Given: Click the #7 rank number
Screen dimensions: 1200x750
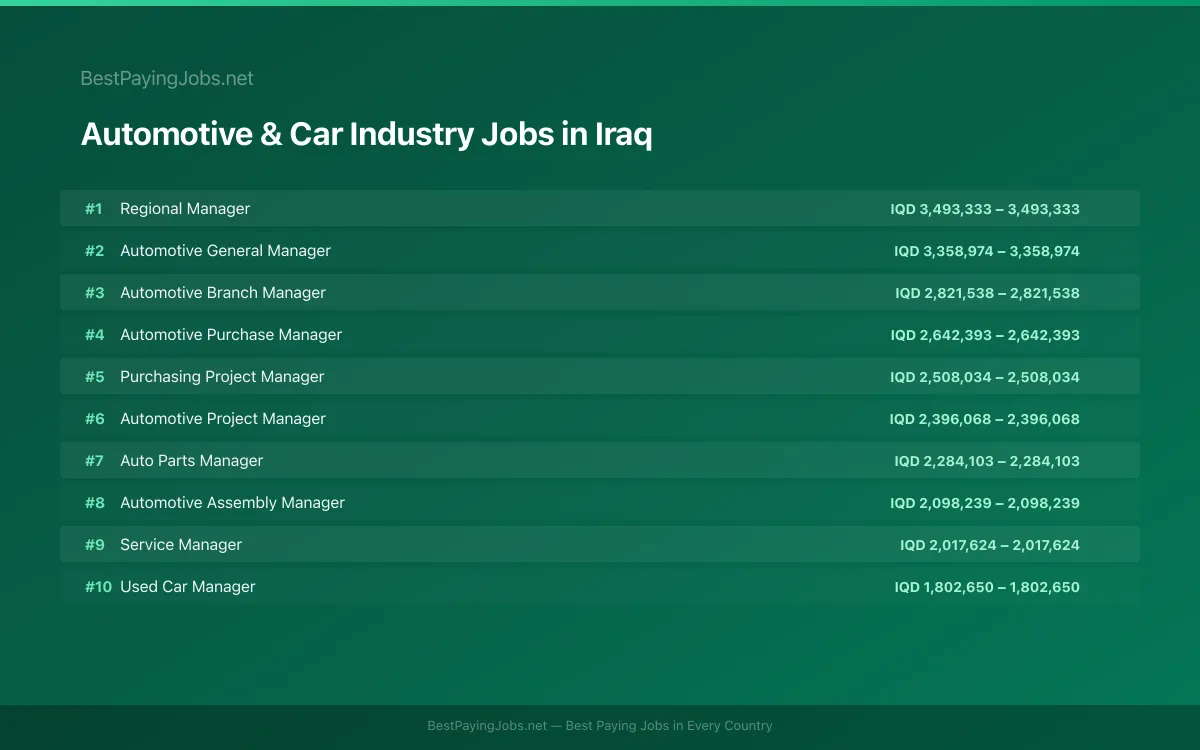Looking at the screenshot, I should (x=94, y=461).
